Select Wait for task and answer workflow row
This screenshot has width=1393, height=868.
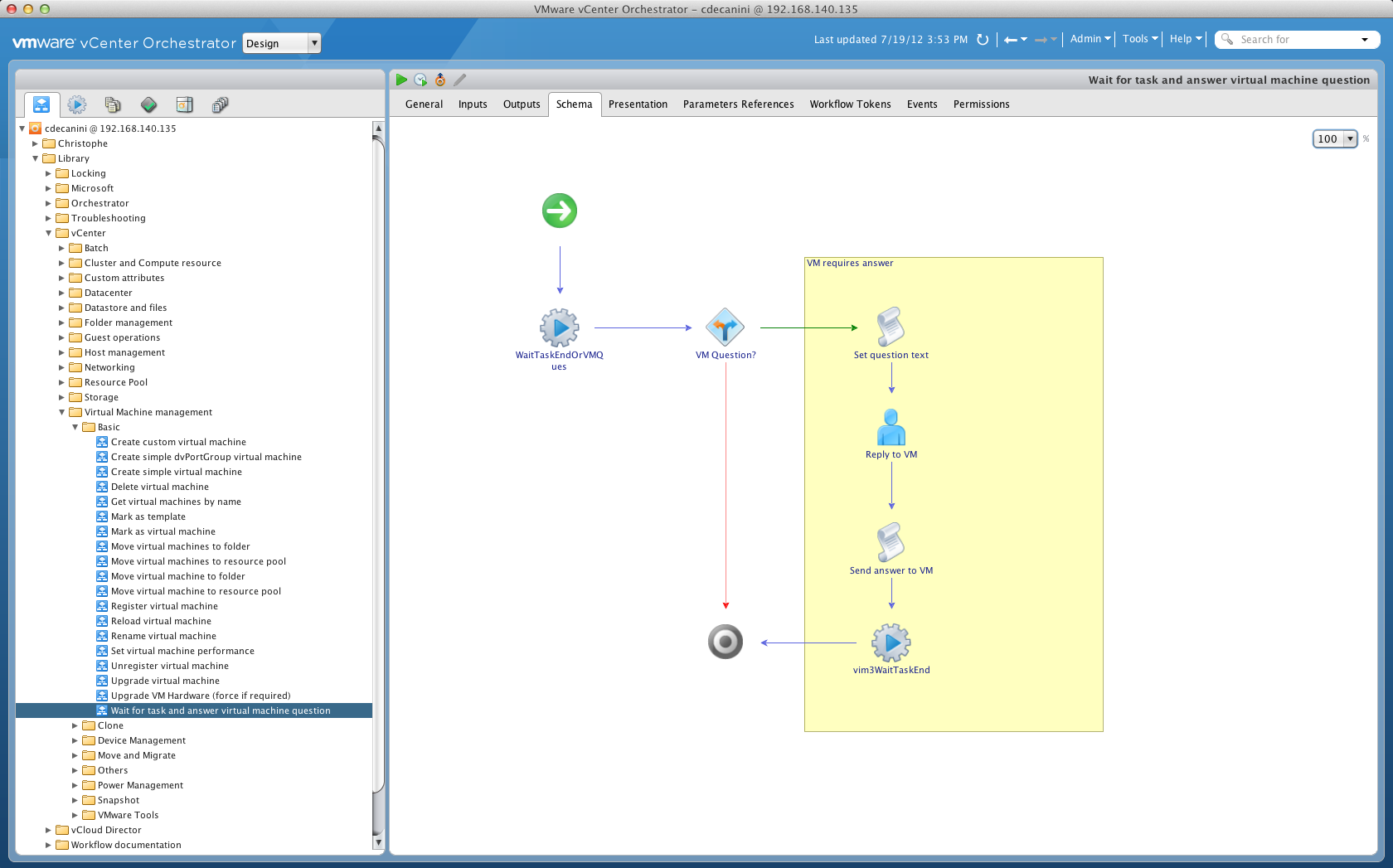(194, 710)
